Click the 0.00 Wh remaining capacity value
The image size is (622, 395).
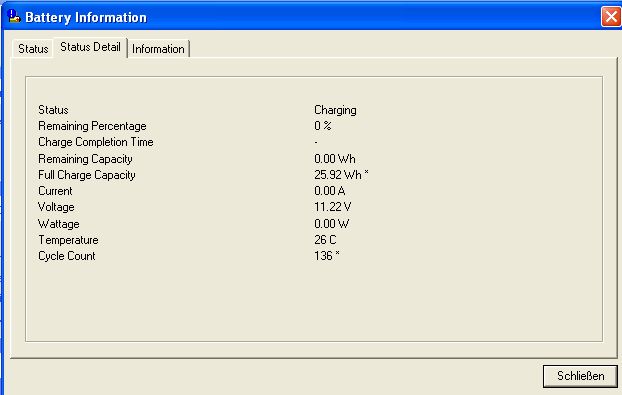tap(335, 159)
